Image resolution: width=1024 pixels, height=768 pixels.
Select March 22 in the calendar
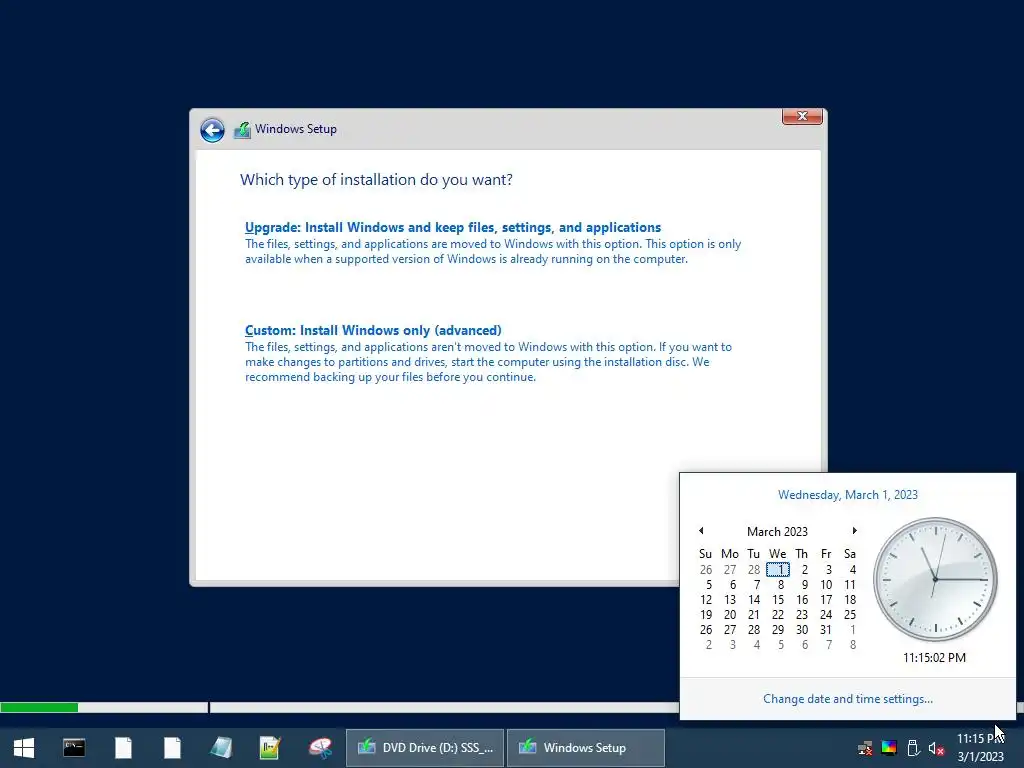(778, 615)
